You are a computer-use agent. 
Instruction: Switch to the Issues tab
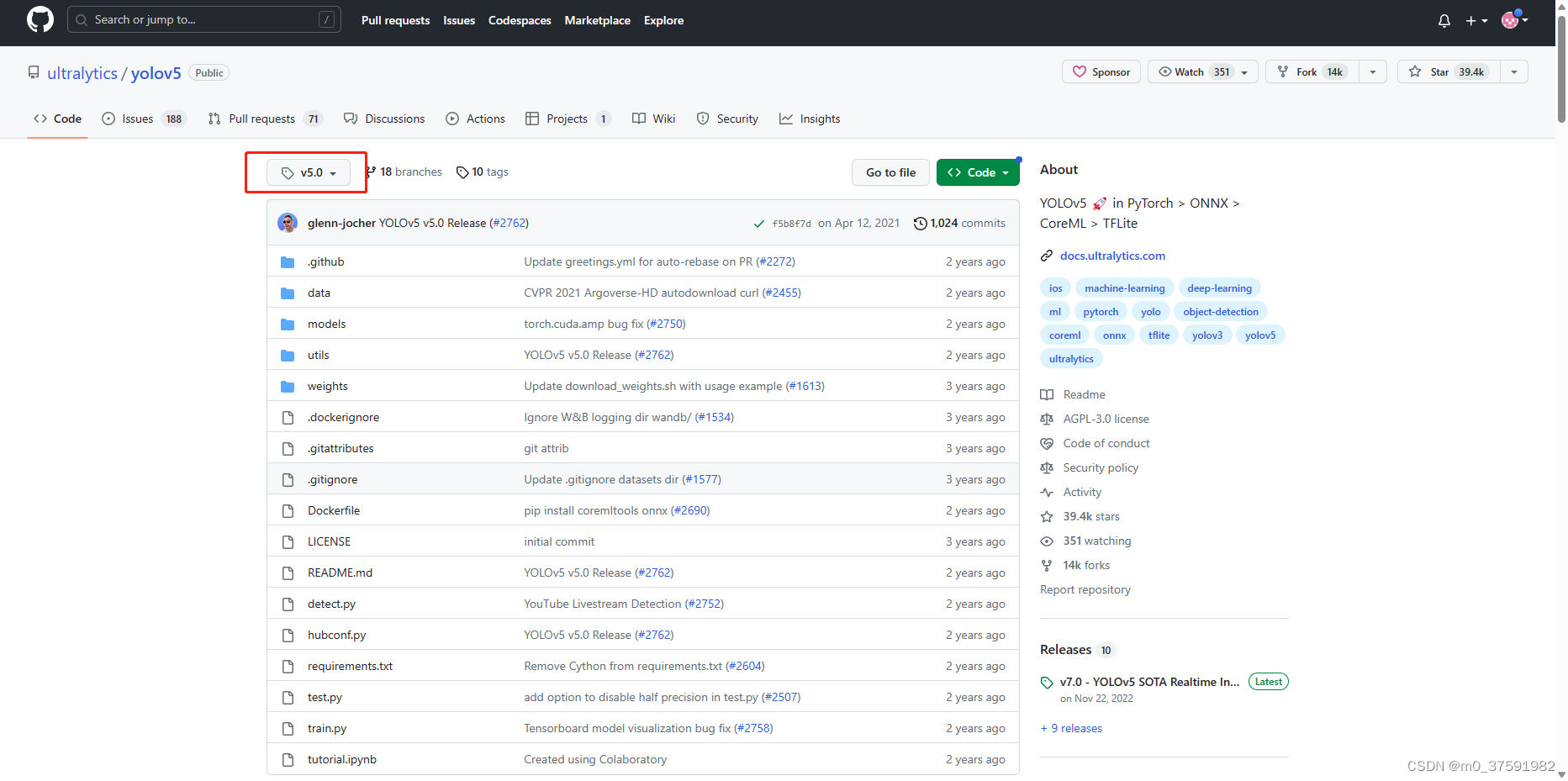click(x=143, y=119)
